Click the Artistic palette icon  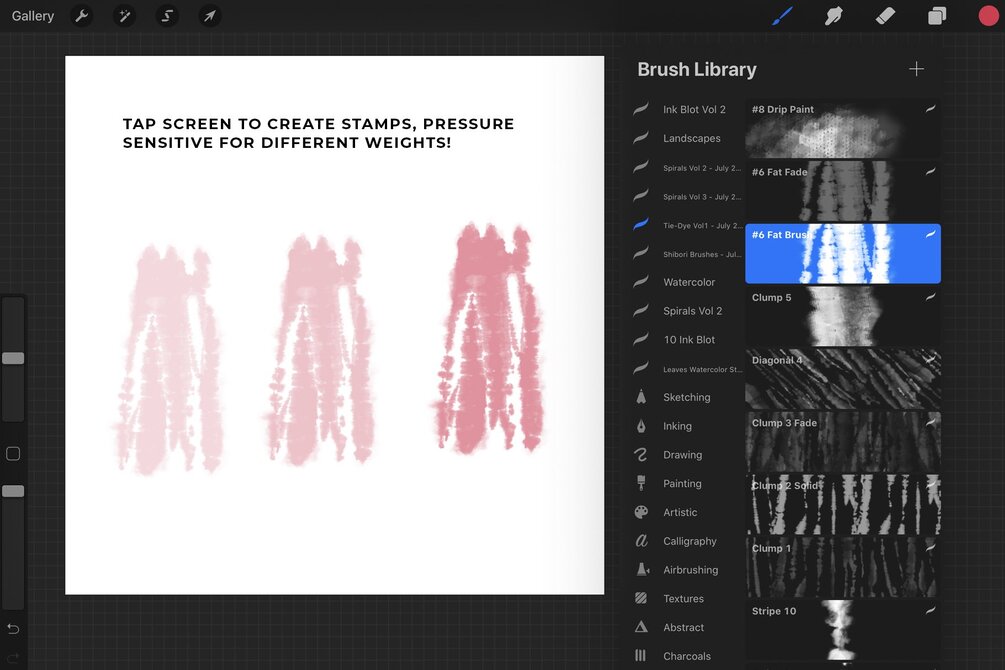pos(641,512)
